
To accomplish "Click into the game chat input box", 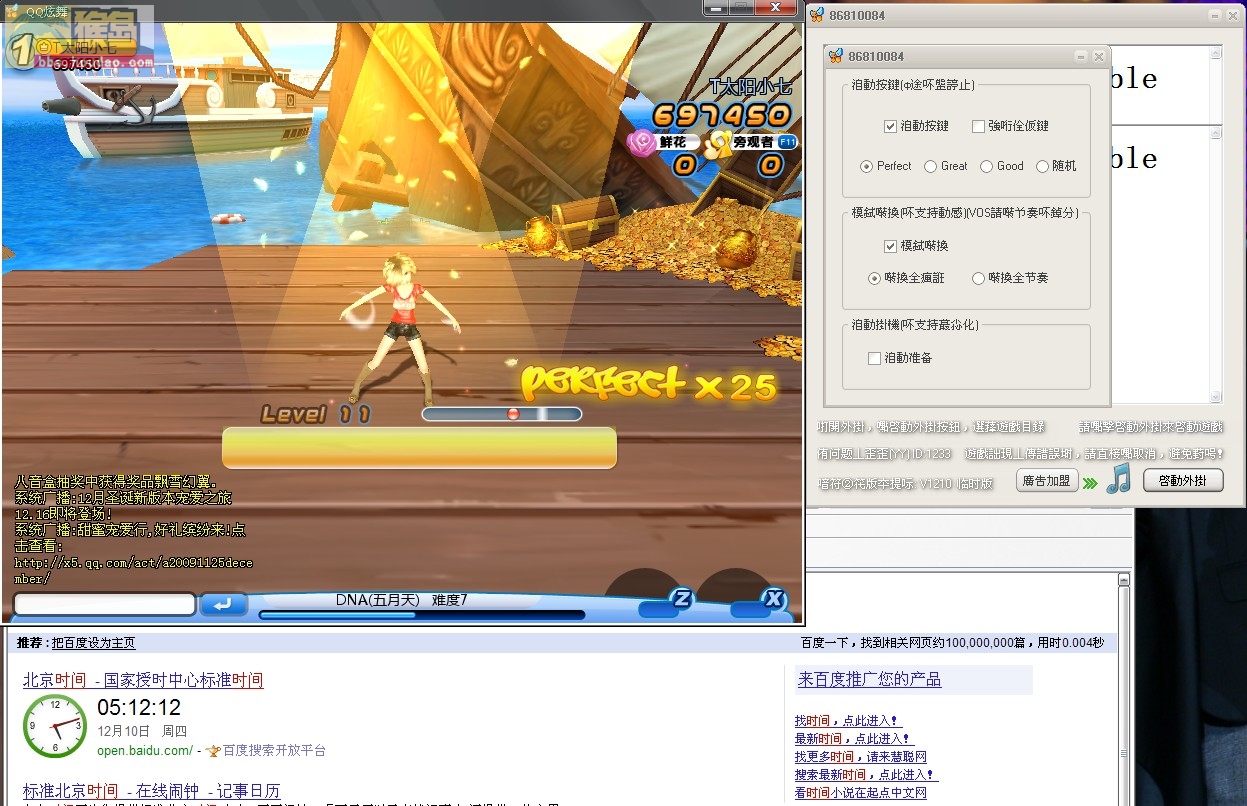I will pyautogui.click(x=104, y=604).
